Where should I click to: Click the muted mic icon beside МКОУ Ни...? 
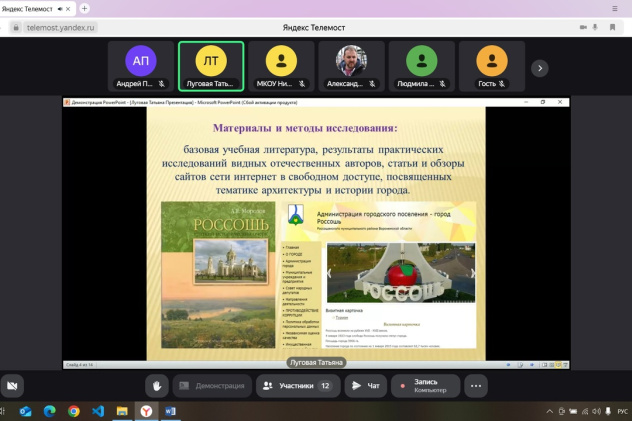click(302, 84)
